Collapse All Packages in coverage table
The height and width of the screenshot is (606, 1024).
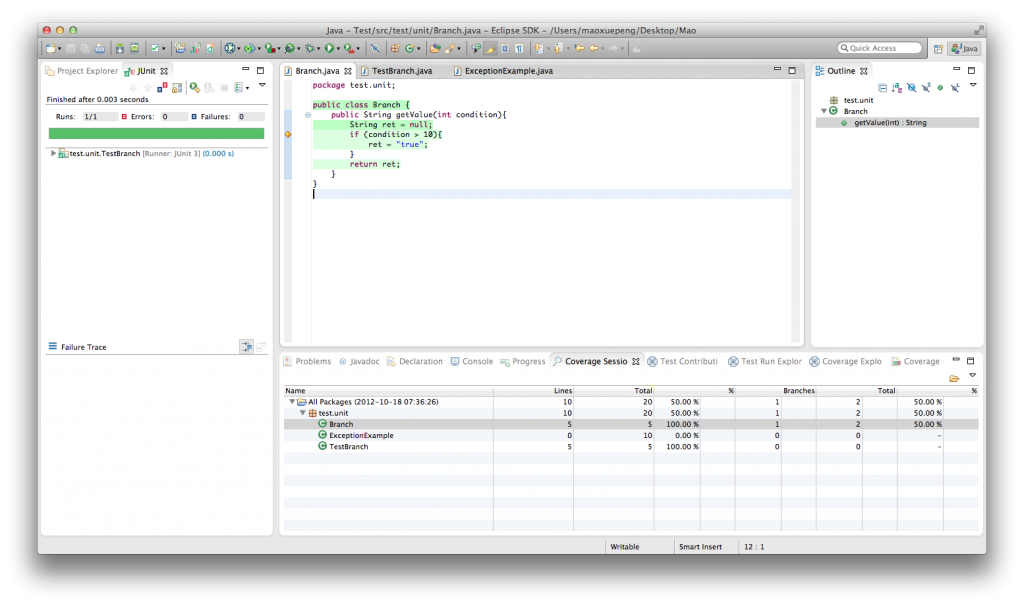(292, 401)
